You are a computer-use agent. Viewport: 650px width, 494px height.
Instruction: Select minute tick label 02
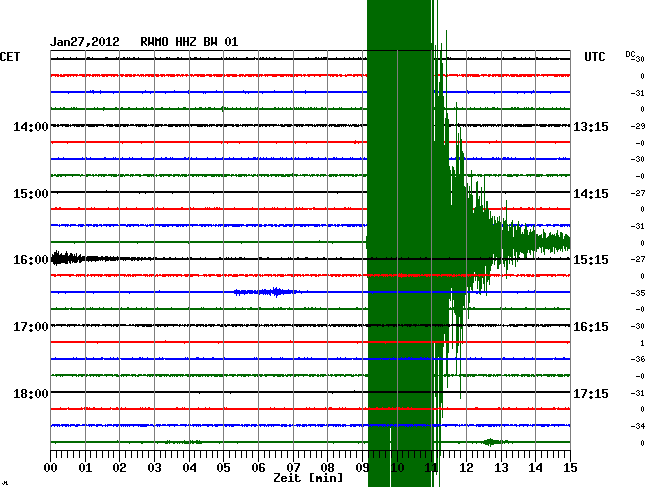tap(119, 468)
